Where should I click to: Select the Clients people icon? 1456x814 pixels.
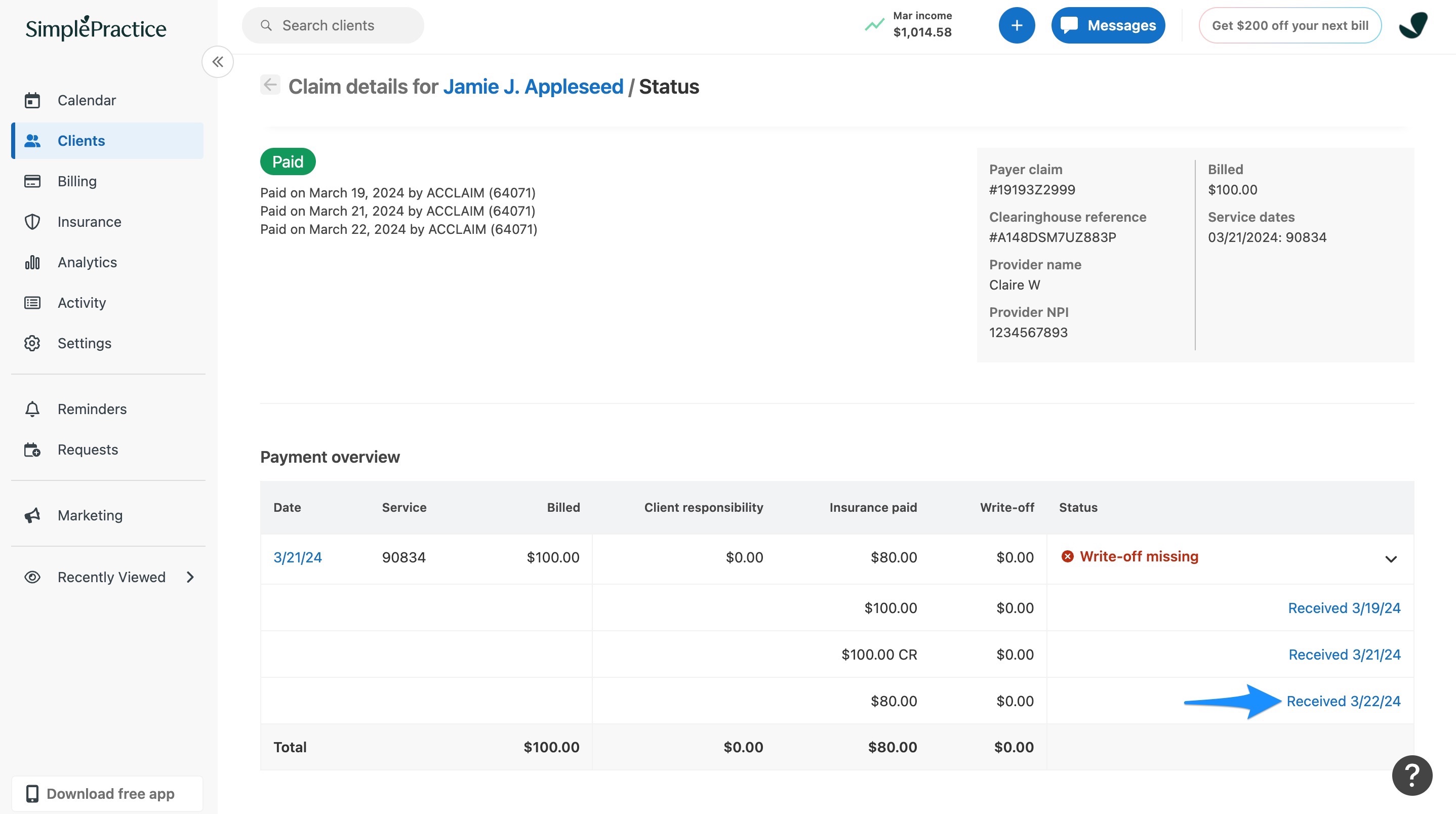tap(32, 141)
